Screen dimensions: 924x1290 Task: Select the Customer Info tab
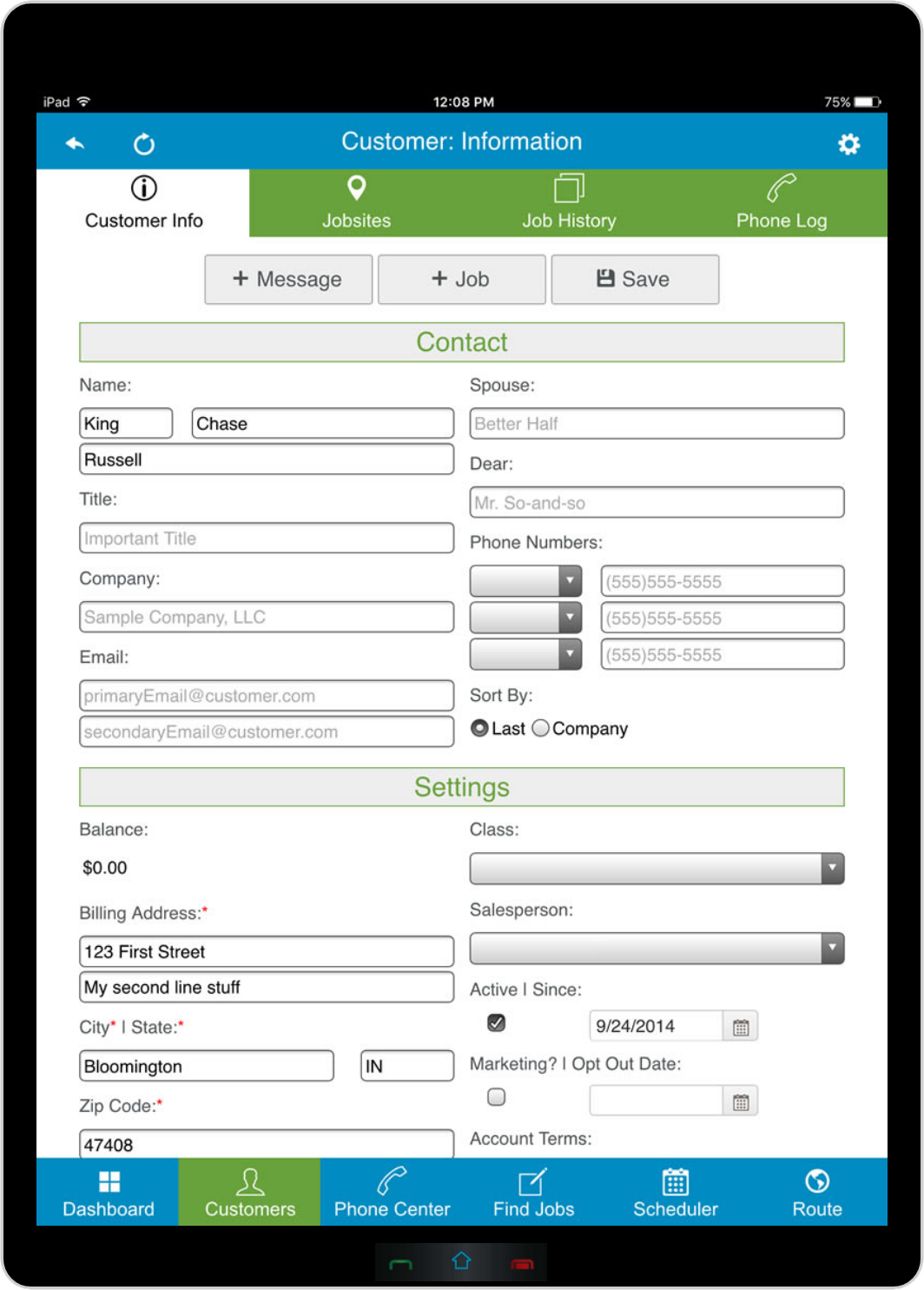coord(143,202)
